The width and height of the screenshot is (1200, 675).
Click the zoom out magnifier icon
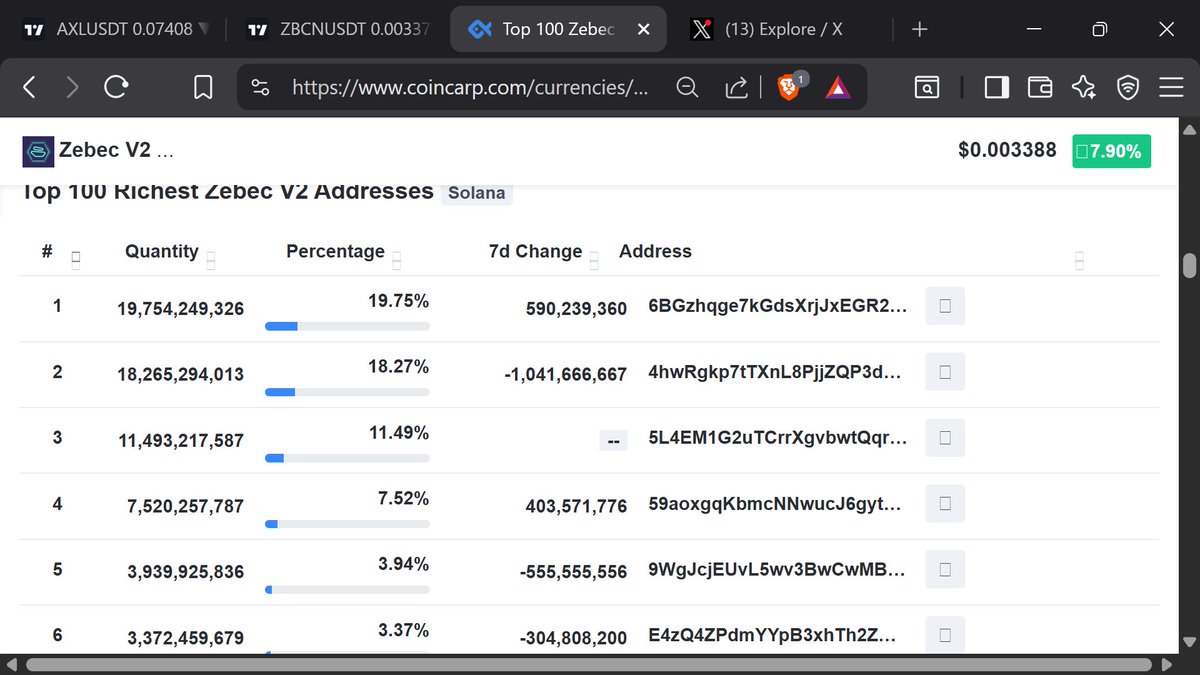pyautogui.click(x=687, y=88)
